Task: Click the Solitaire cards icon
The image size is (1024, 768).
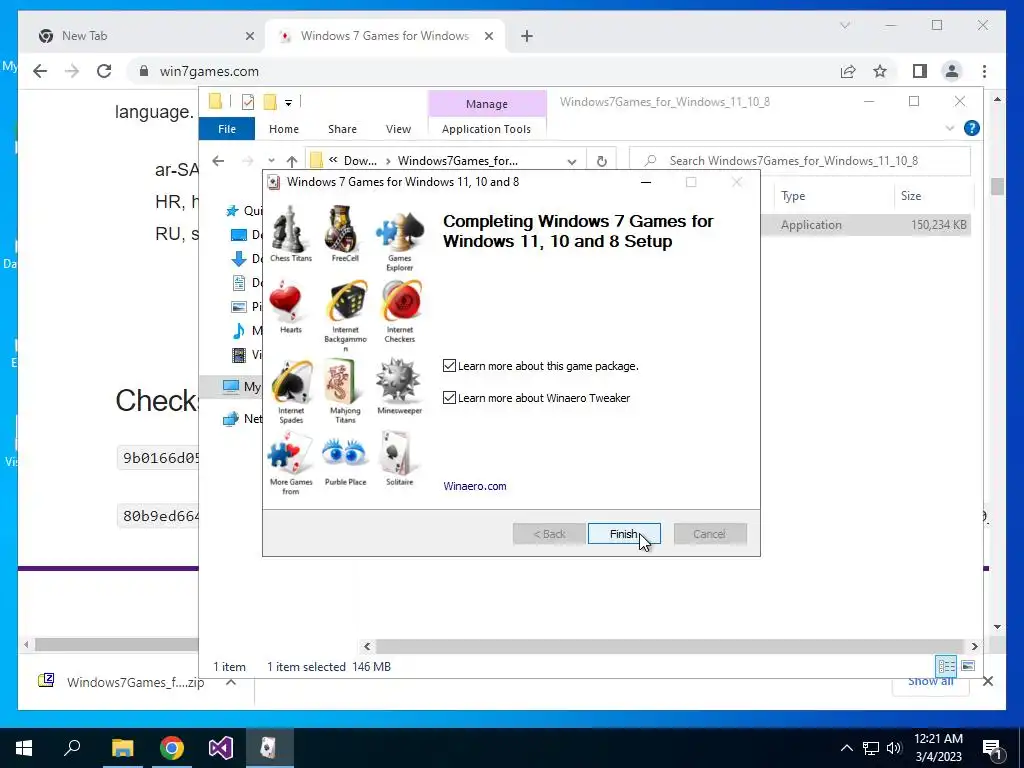Action: 399,453
